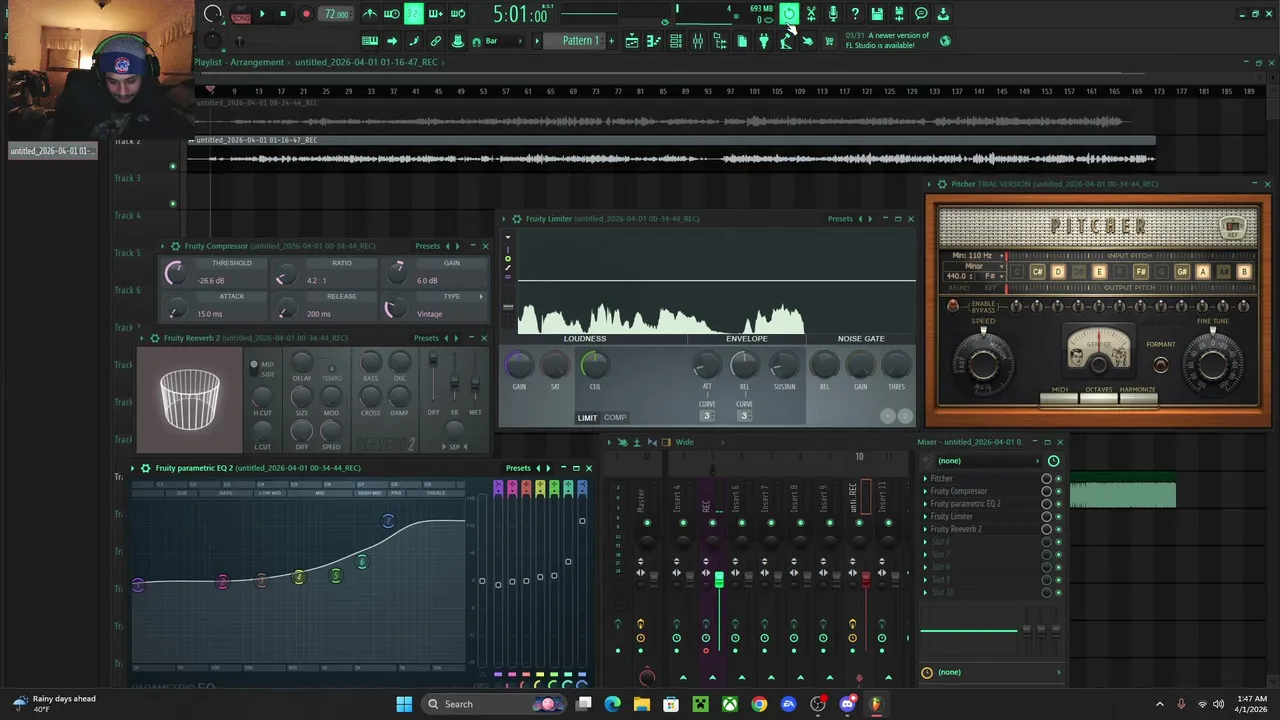1280x720 pixels.
Task: Toggle the link/chain icon in toolbar
Action: click(436, 41)
